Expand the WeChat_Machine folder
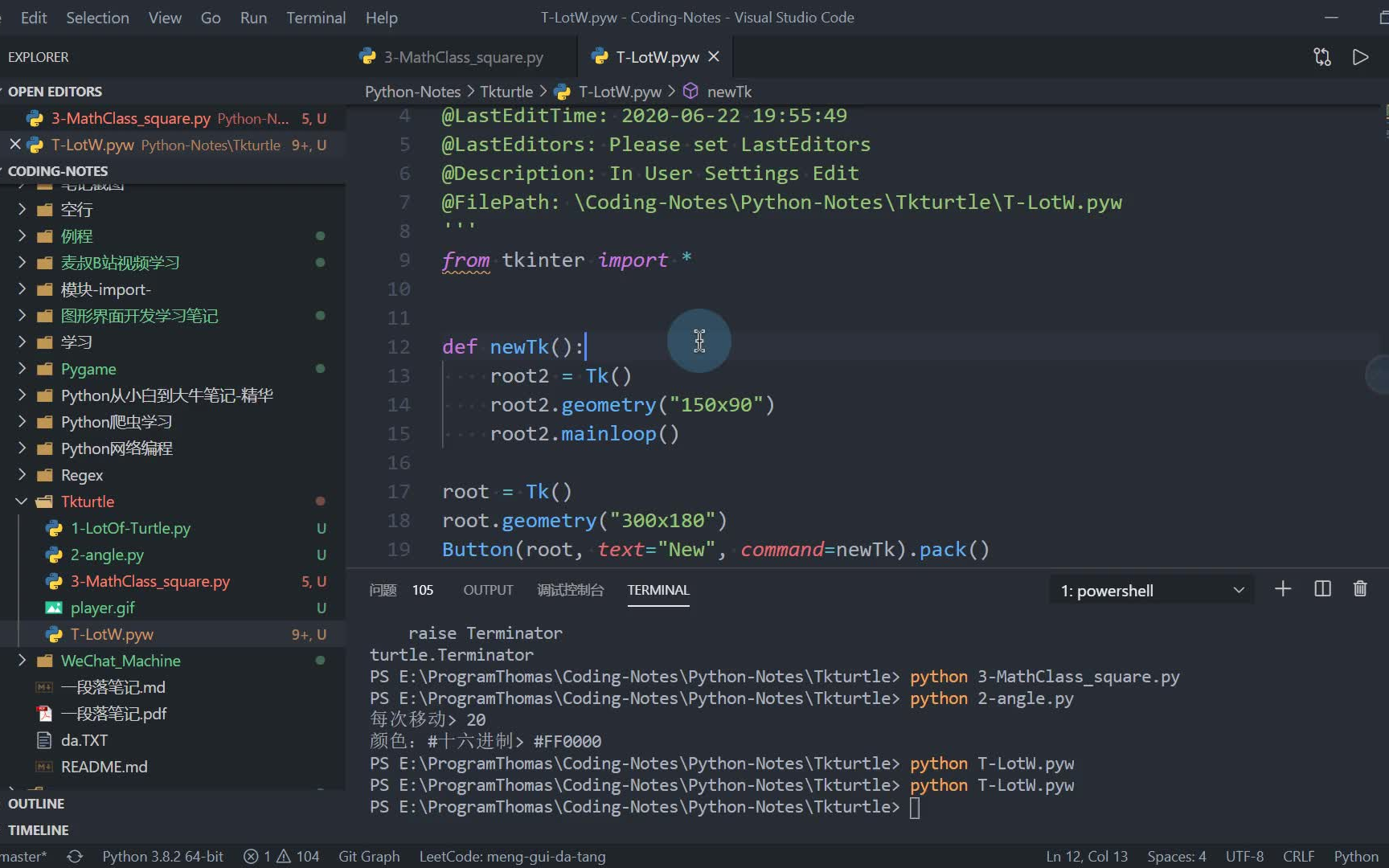This screenshot has height=868, width=1389. [x=22, y=661]
